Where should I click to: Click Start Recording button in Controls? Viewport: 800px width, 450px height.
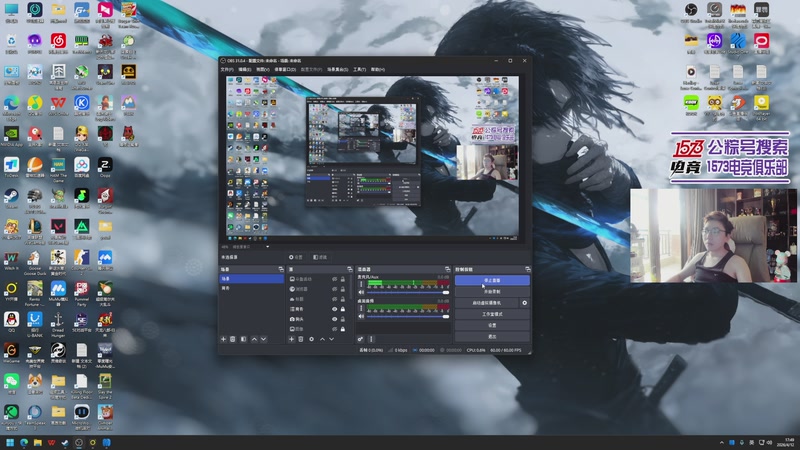click(492, 292)
